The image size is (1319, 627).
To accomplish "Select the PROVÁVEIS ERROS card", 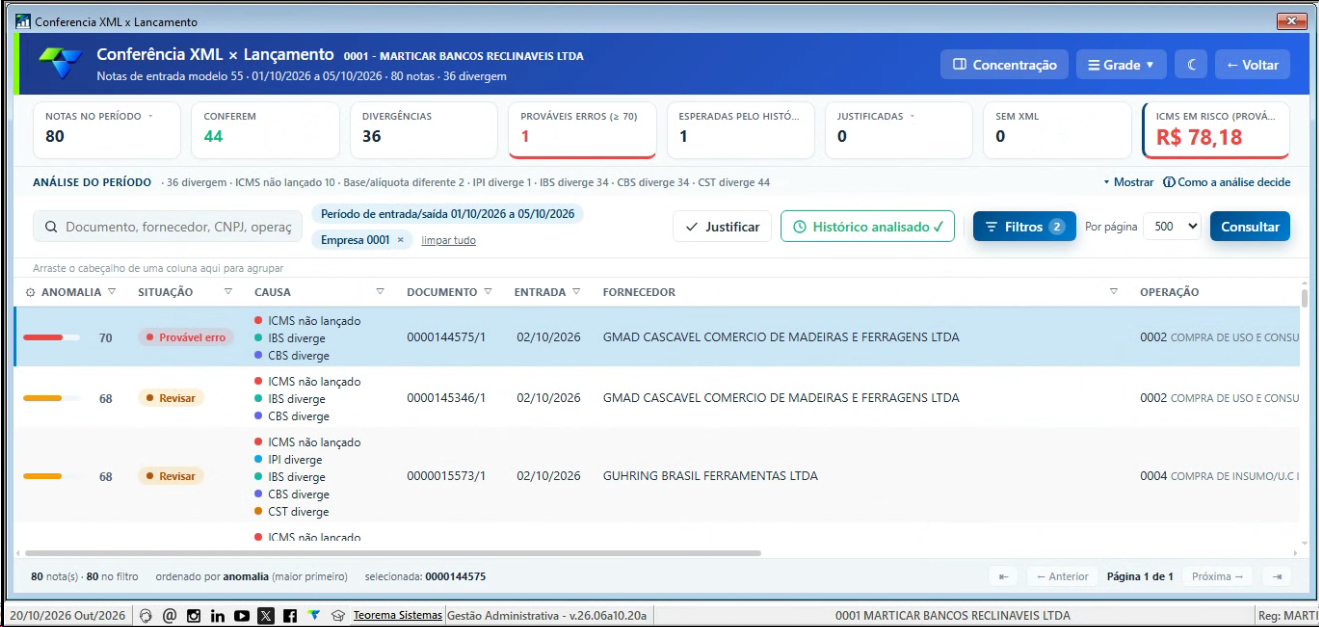I will 582,129.
